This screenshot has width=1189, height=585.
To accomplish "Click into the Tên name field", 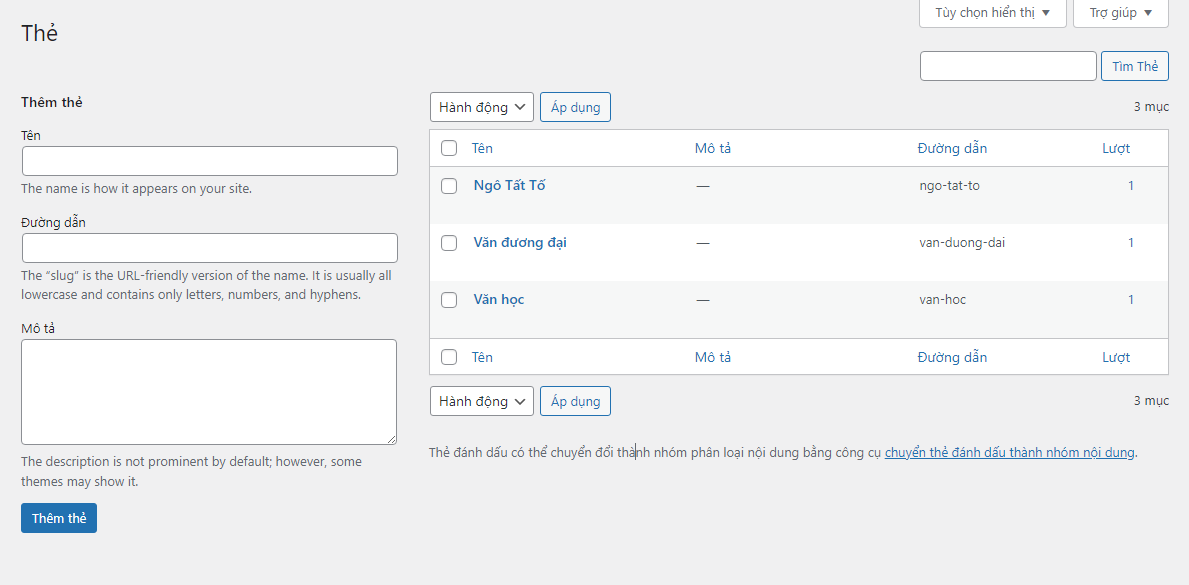I will click(x=209, y=161).
